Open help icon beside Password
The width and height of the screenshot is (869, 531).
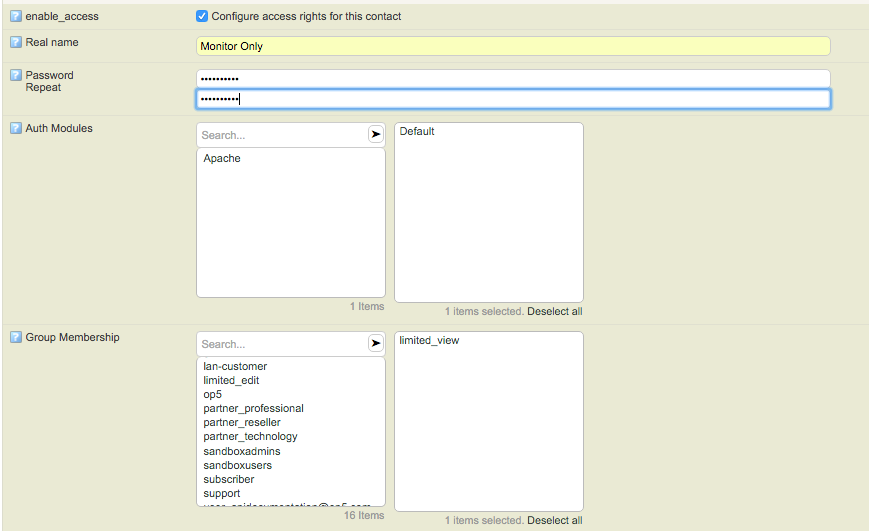[x=16, y=75]
